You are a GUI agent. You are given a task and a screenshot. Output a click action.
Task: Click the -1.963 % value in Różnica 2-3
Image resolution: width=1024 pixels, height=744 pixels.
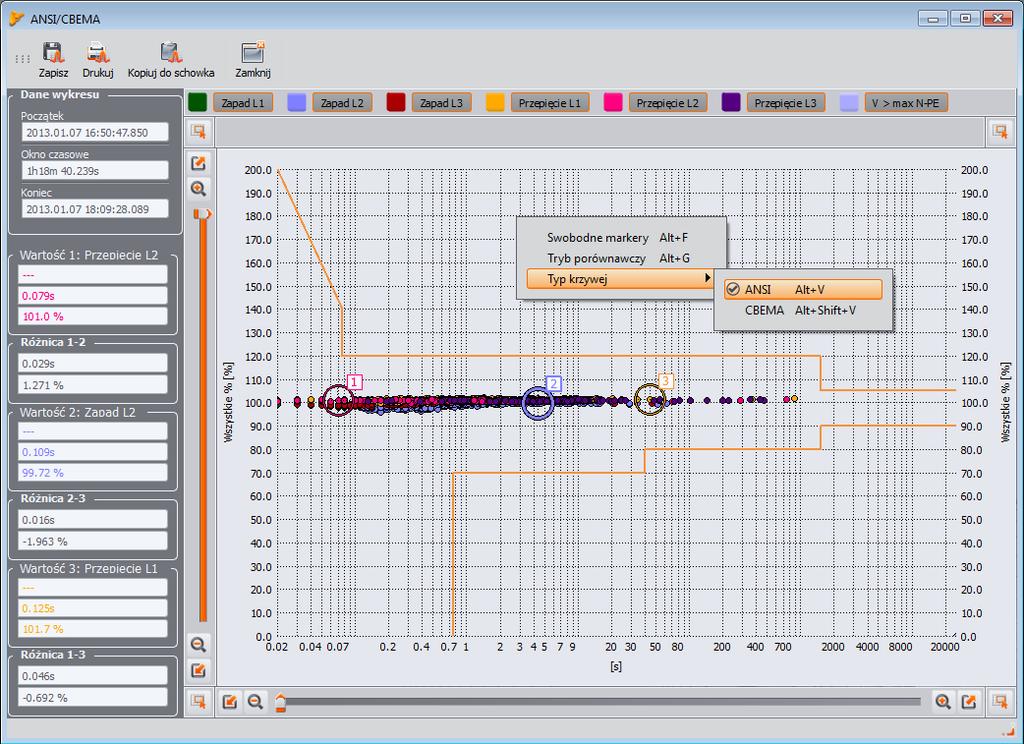tap(93, 541)
